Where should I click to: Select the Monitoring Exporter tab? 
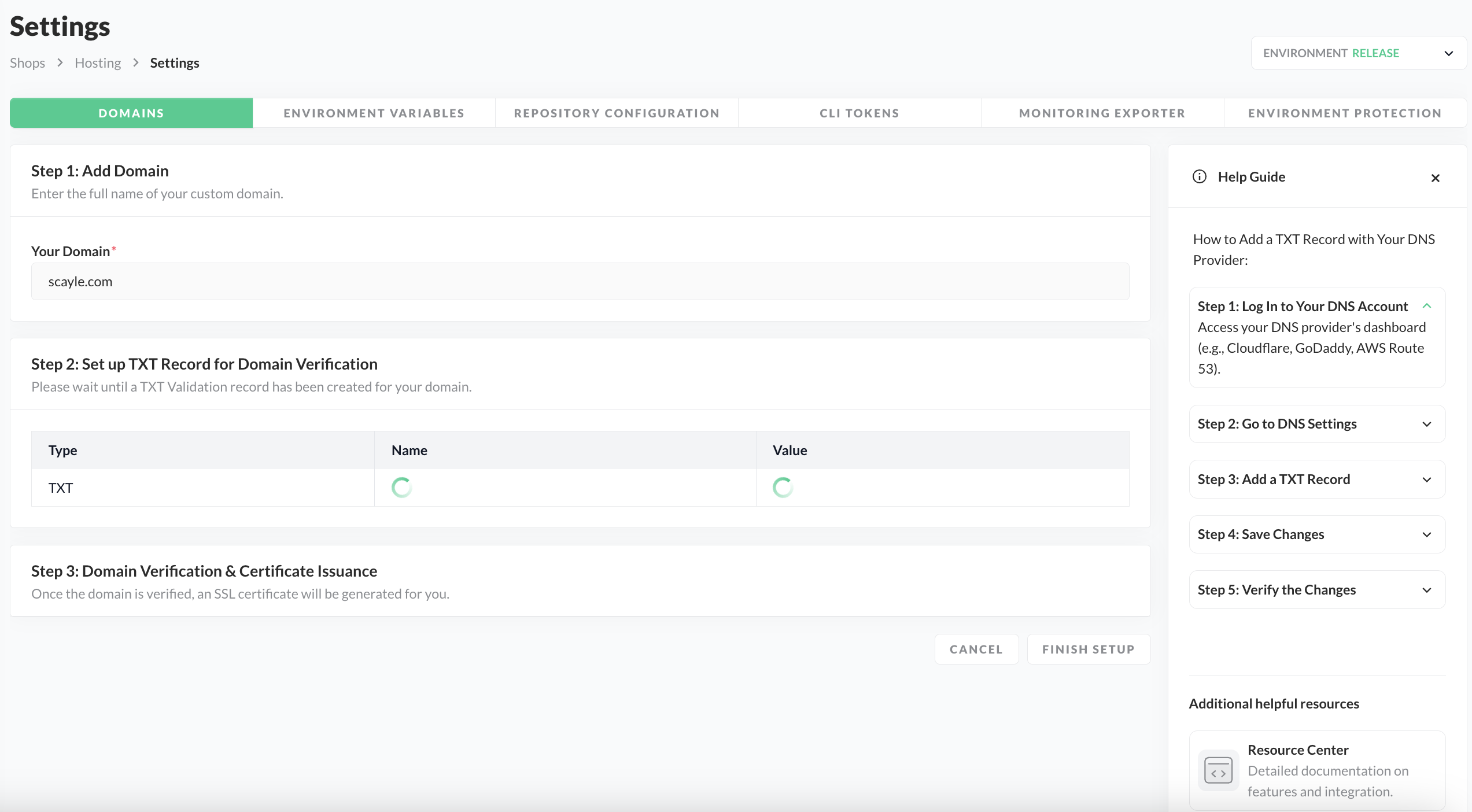tap(1102, 113)
